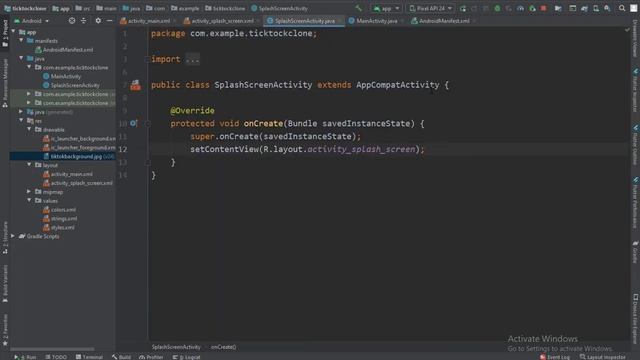The height and width of the screenshot is (360, 640).
Task: Click onCreate() in editor breadcrumb bar
Action: (223, 347)
